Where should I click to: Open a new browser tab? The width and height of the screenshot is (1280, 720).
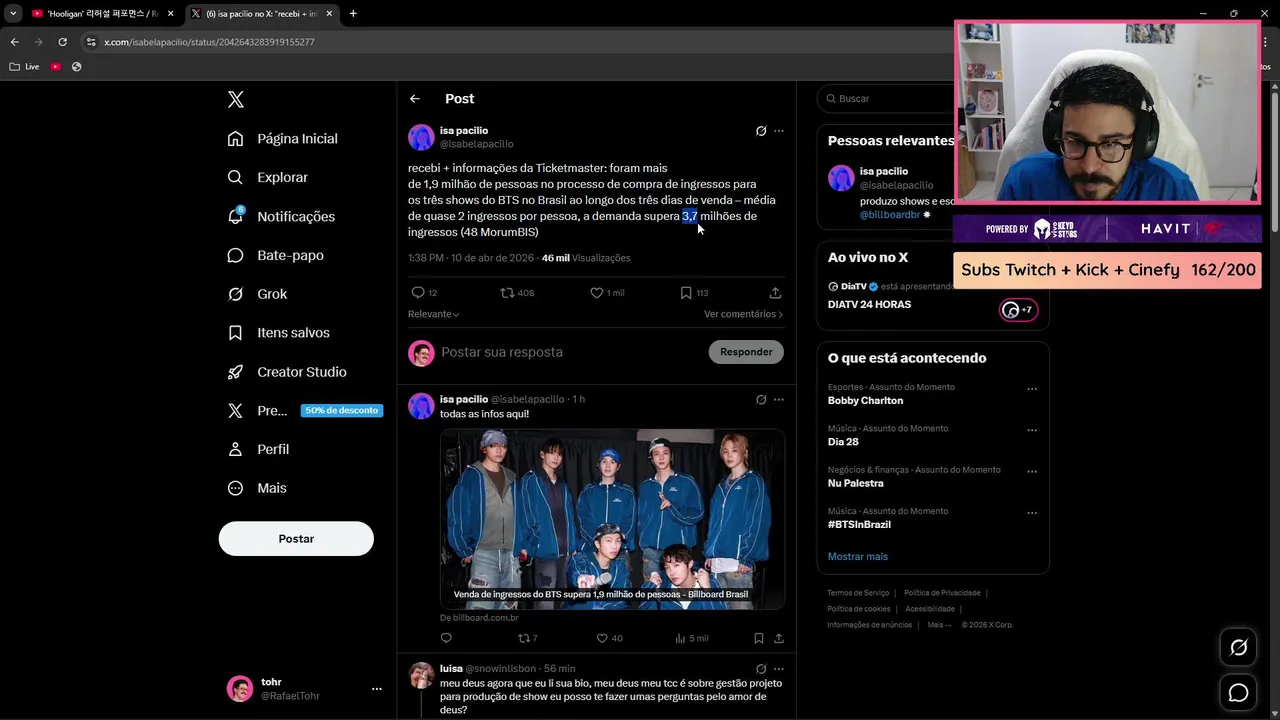coord(353,14)
